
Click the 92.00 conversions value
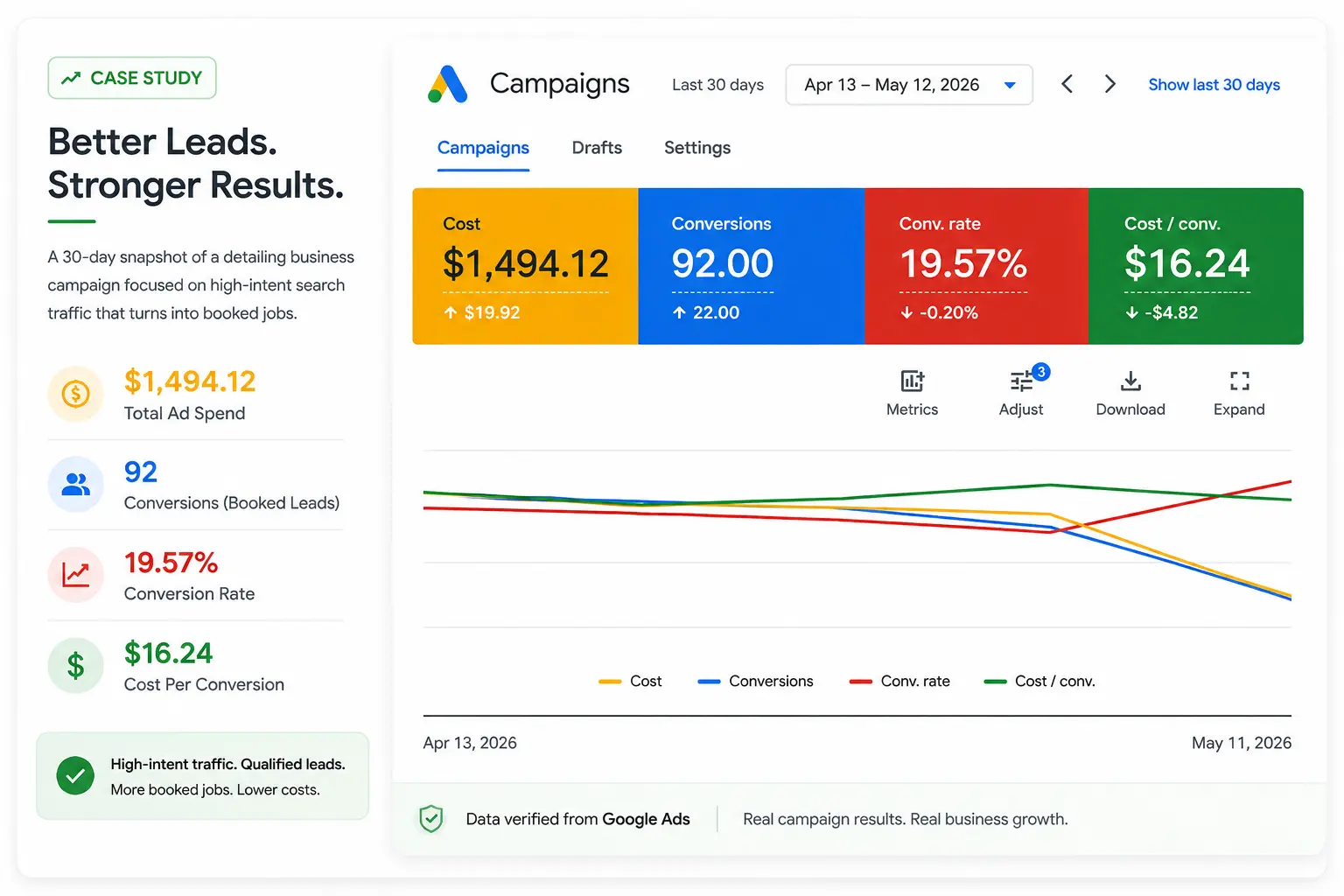tap(723, 263)
